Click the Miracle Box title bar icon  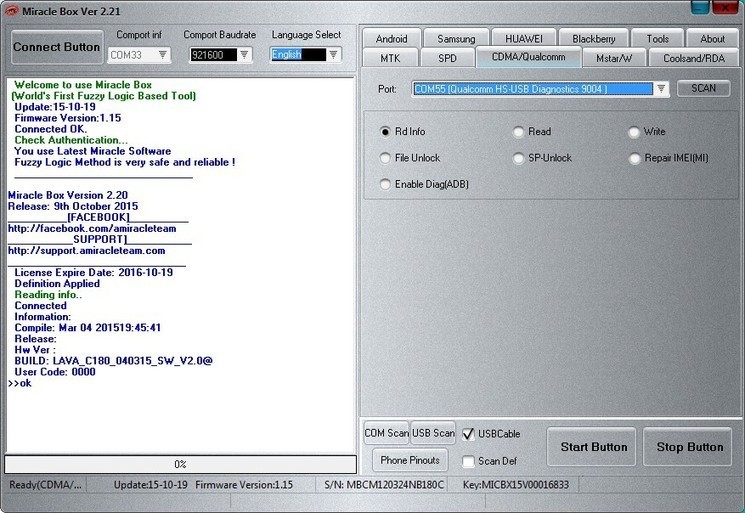[x=11, y=10]
